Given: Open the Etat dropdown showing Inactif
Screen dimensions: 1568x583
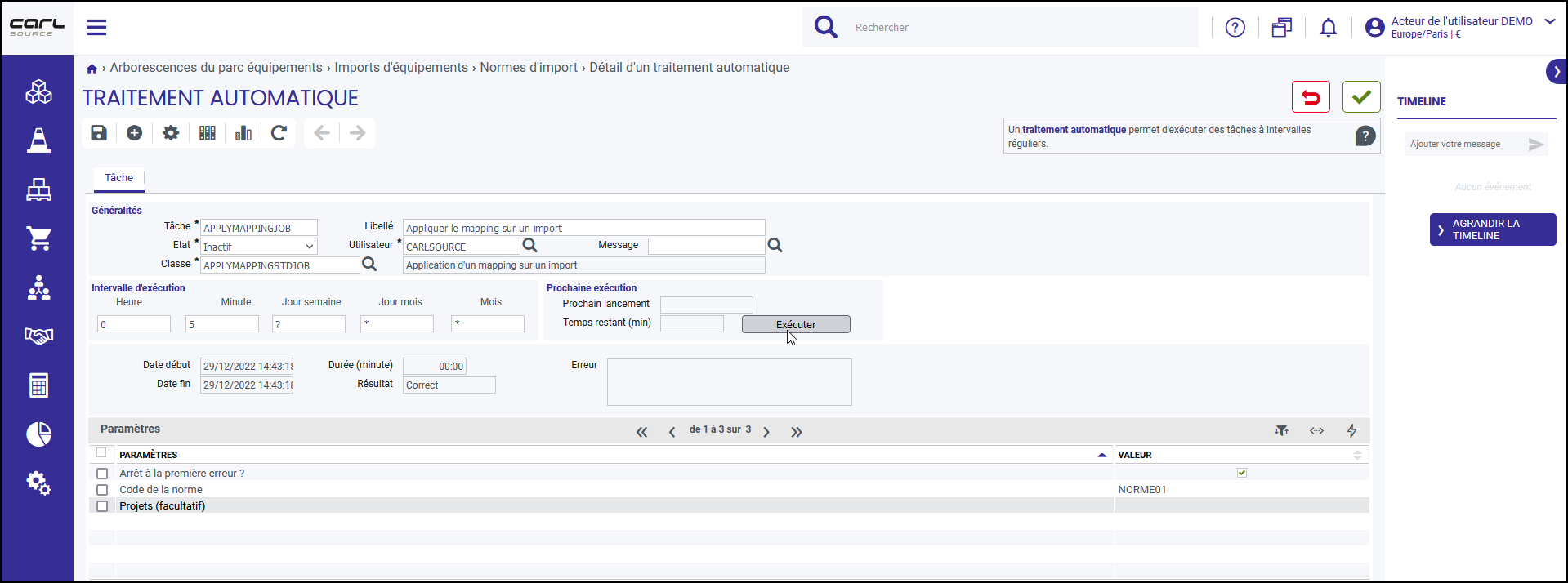Looking at the screenshot, I should pyautogui.click(x=259, y=247).
